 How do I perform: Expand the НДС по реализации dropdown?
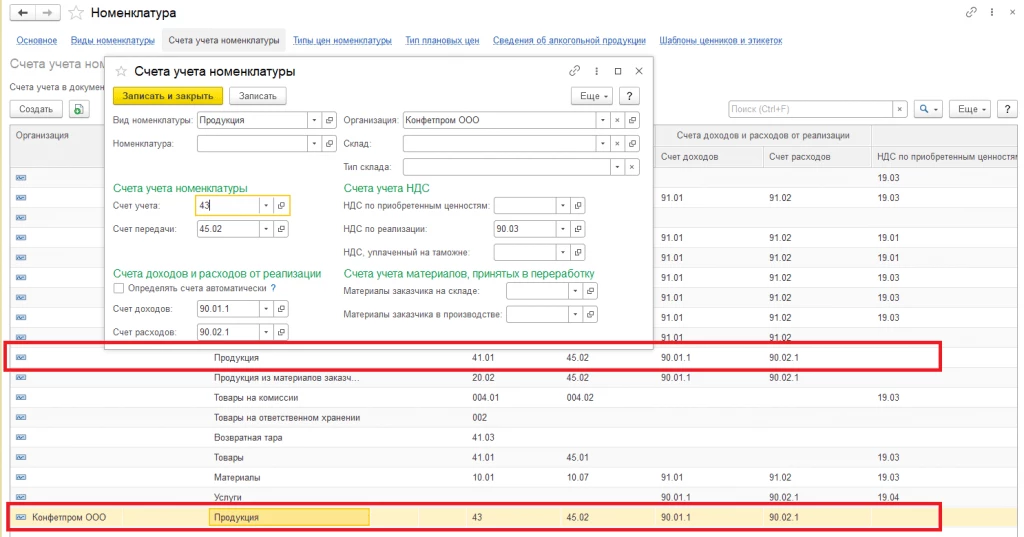point(563,229)
